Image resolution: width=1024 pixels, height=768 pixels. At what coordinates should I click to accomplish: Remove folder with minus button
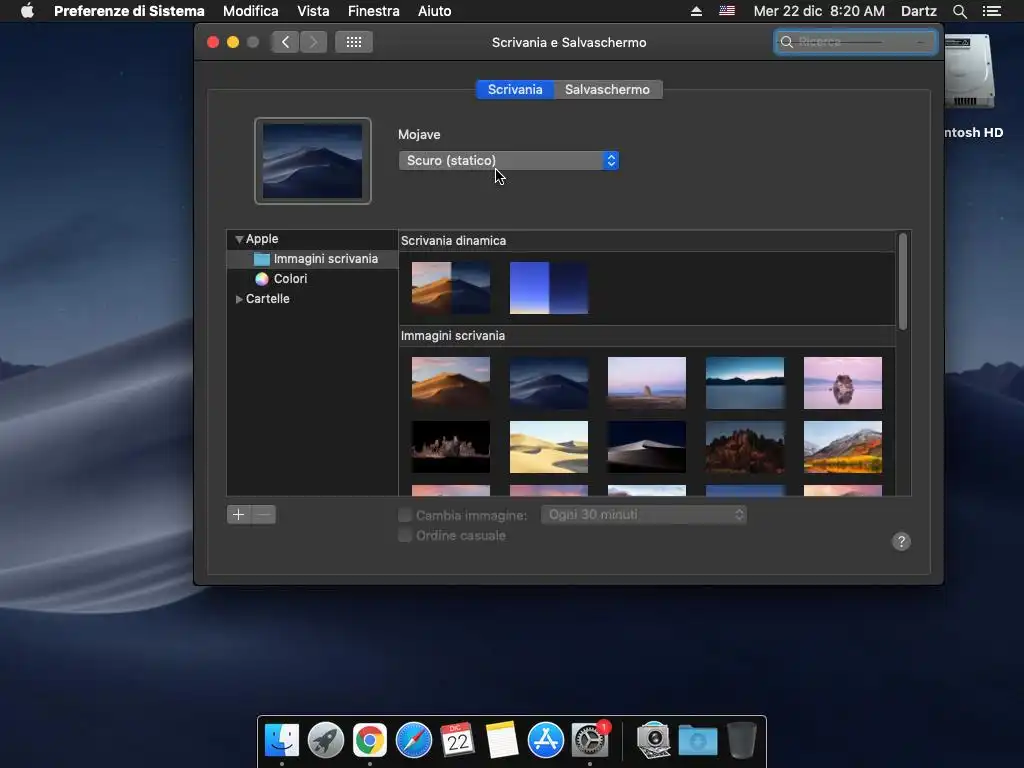[264, 515]
